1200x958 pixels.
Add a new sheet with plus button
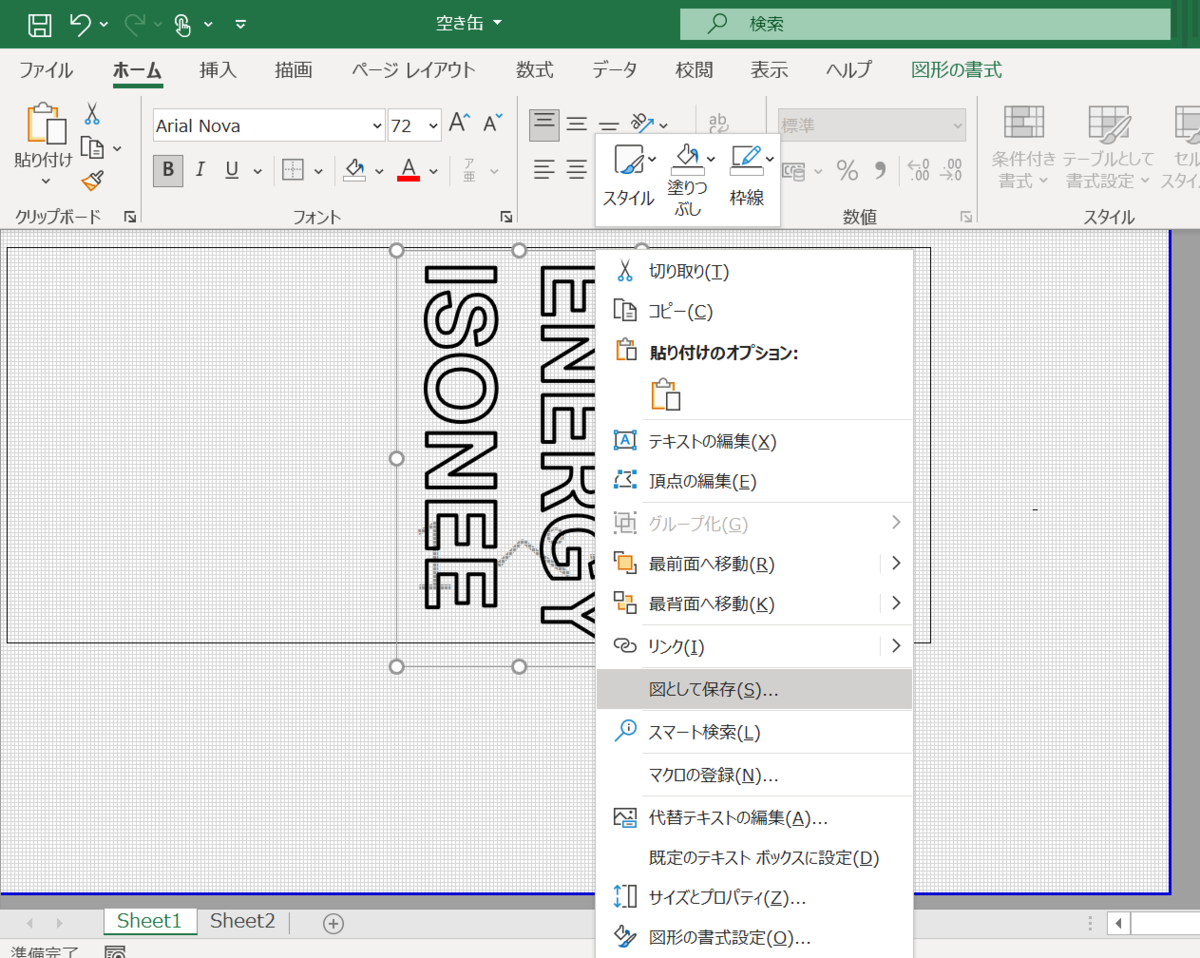click(x=333, y=923)
